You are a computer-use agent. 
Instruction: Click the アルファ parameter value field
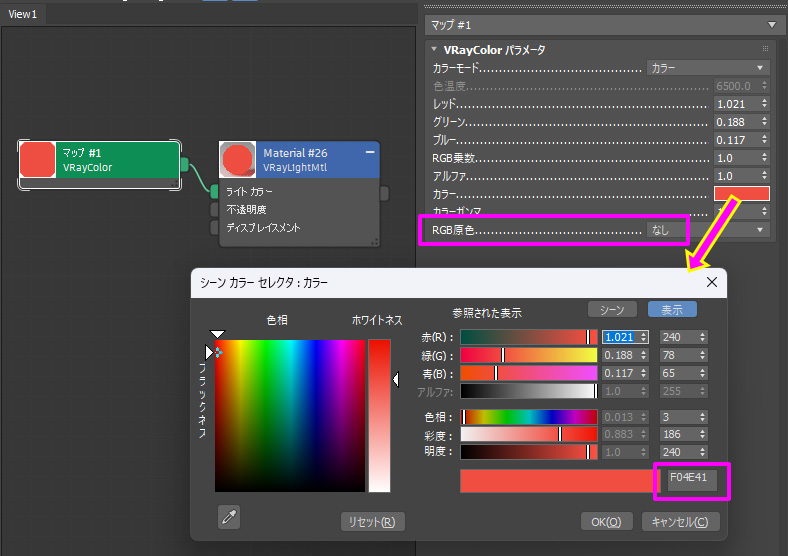(x=736, y=176)
